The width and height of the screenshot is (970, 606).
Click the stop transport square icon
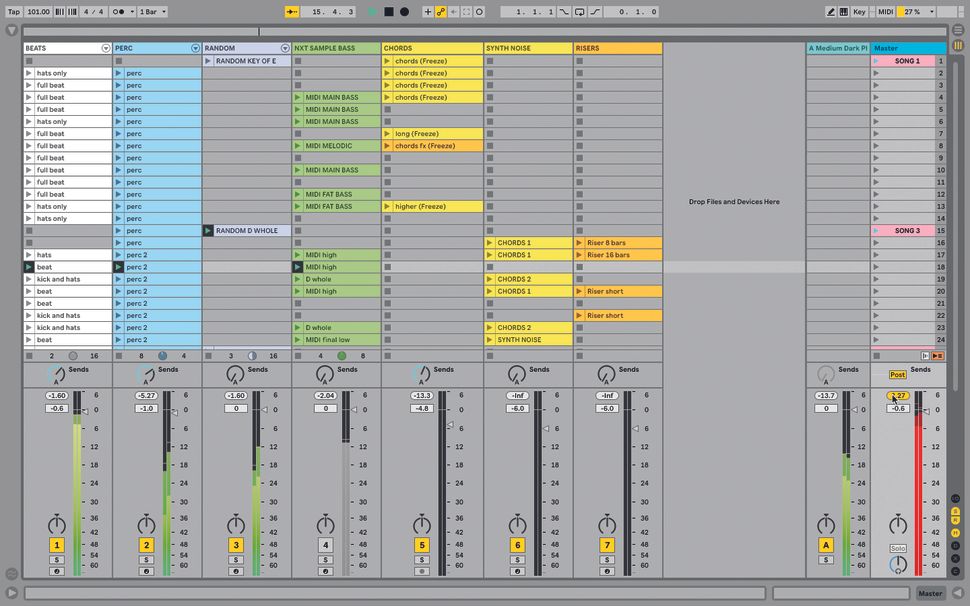(389, 11)
